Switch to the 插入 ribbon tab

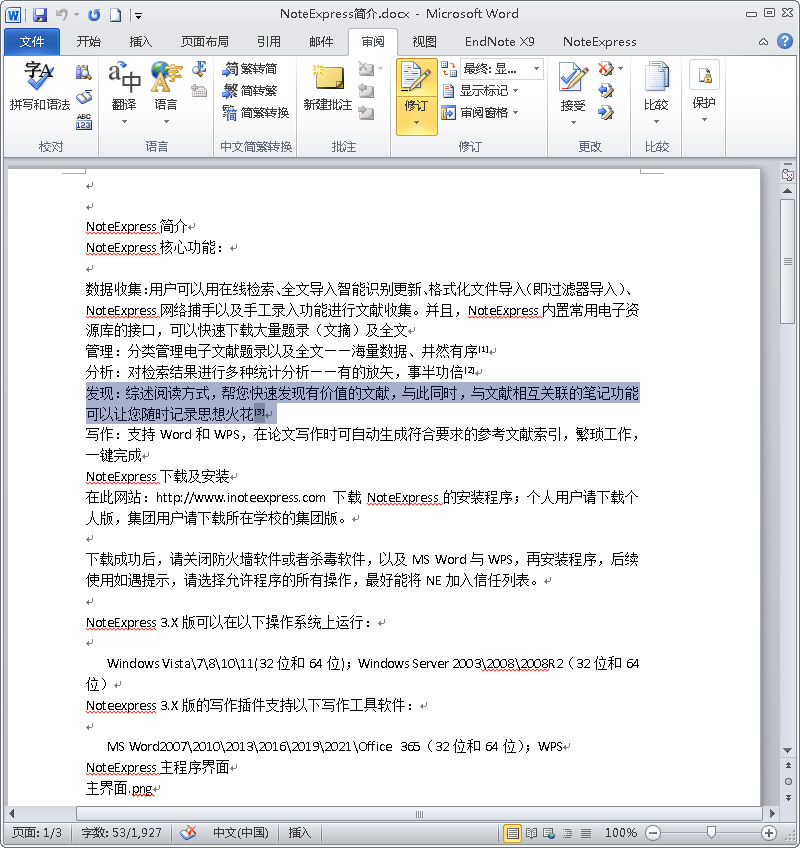pyautogui.click(x=141, y=42)
